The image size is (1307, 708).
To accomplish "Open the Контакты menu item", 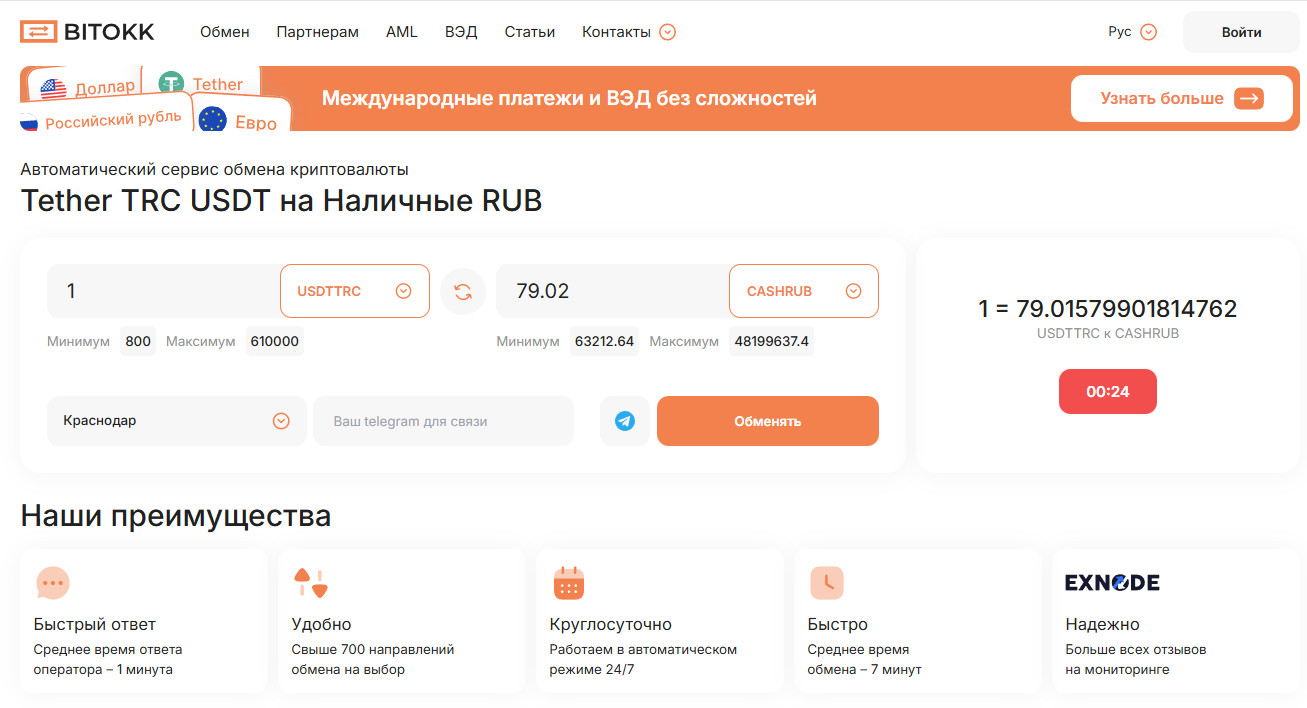I will 616,32.
